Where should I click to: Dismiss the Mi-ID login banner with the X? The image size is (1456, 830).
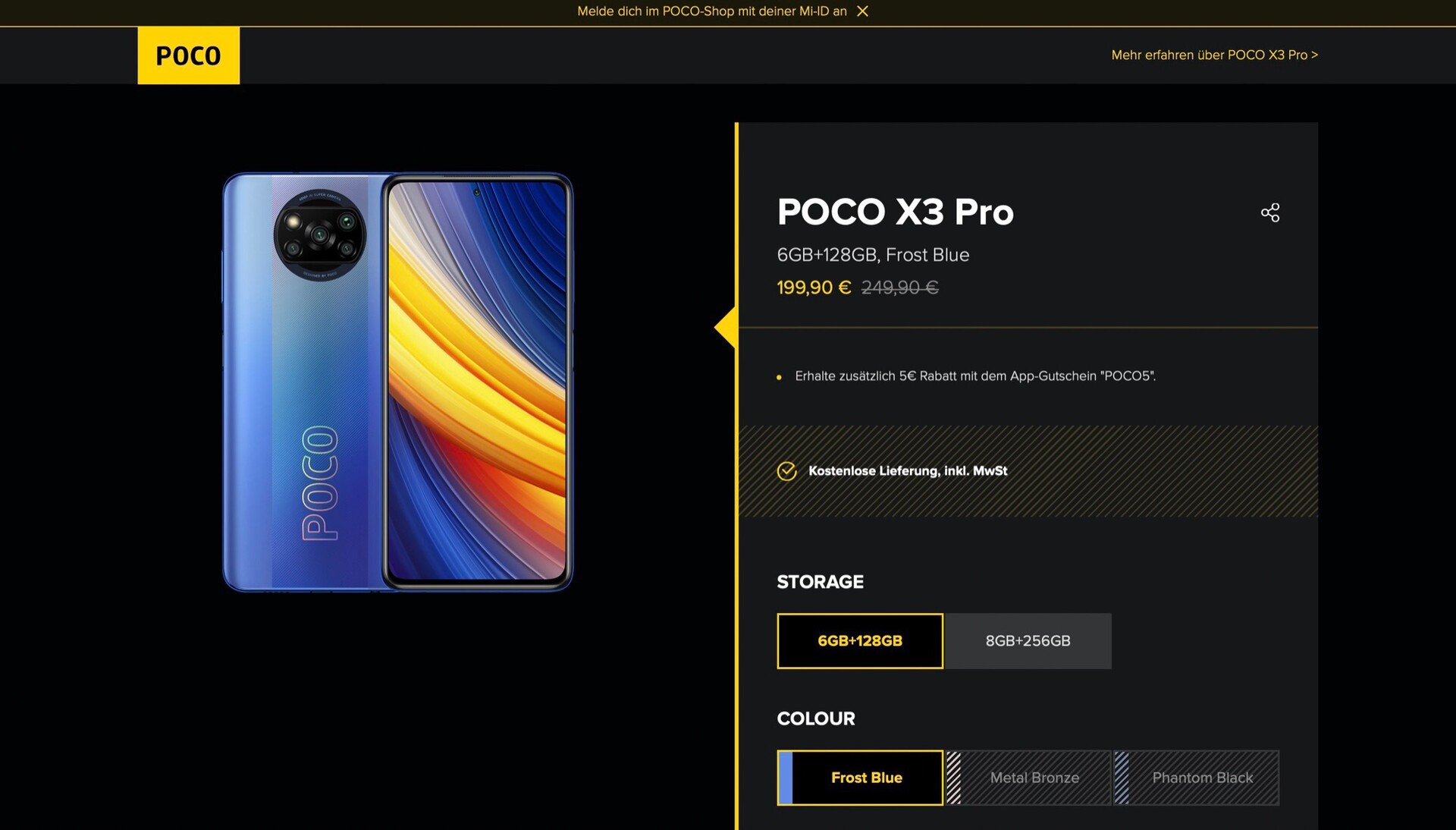[862, 11]
